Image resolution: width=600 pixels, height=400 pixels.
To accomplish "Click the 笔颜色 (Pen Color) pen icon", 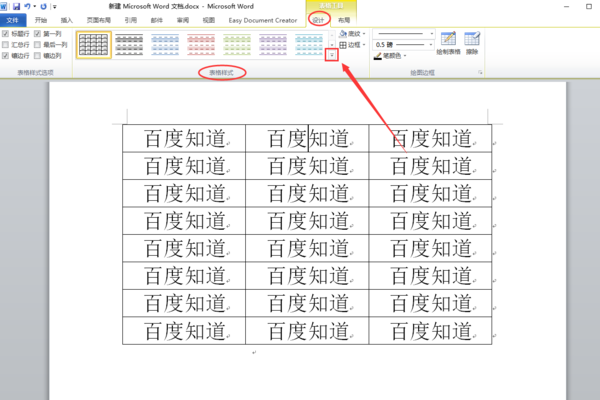I will (378, 56).
